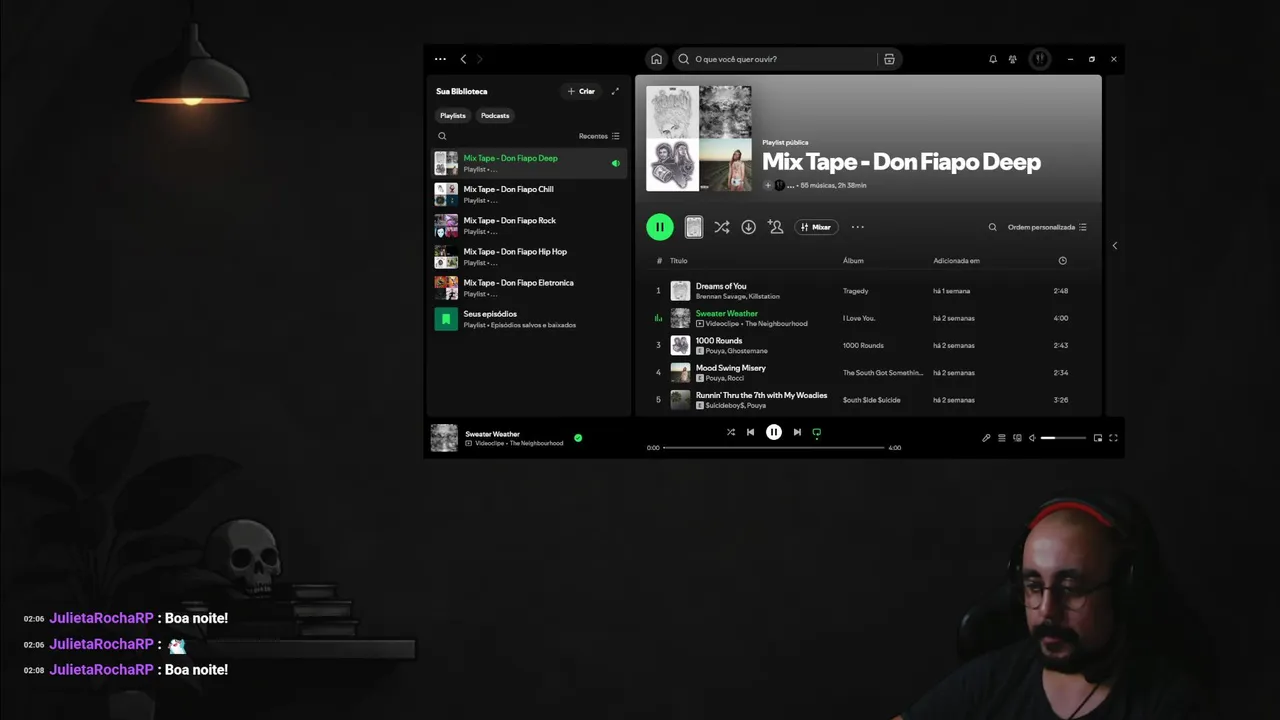Connect to a device

[x=1017, y=438]
